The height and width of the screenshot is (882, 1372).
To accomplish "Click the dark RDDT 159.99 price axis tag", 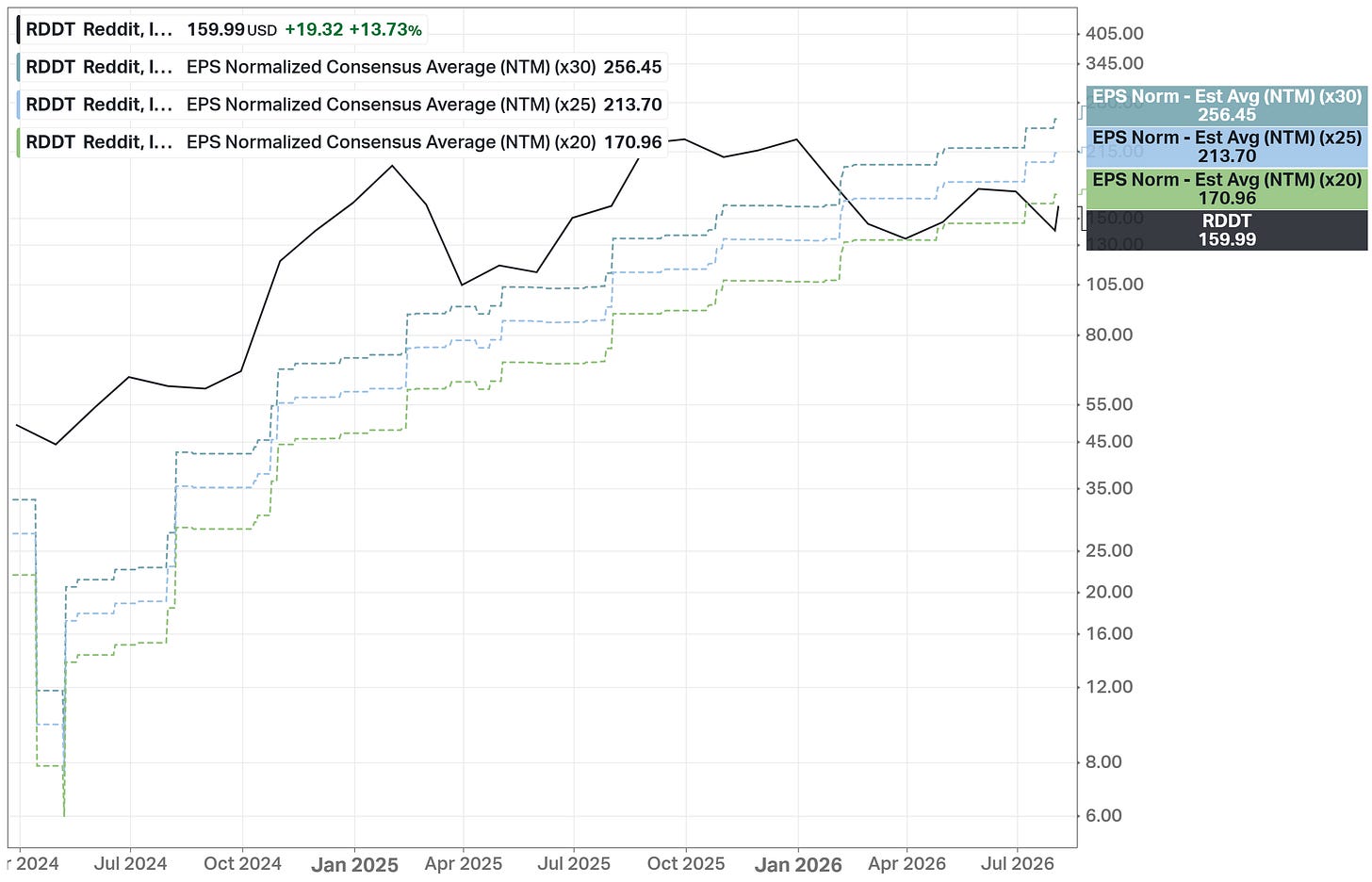I will click(1227, 230).
